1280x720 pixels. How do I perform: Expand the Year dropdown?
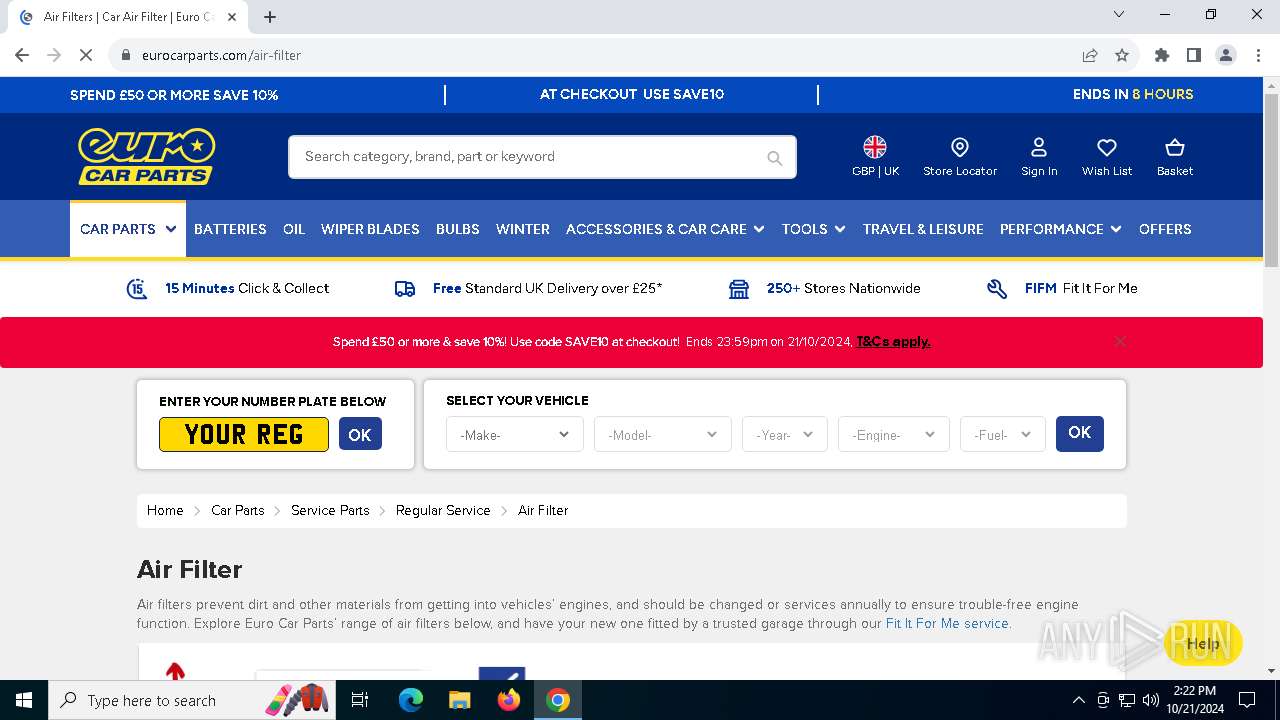point(785,434)
